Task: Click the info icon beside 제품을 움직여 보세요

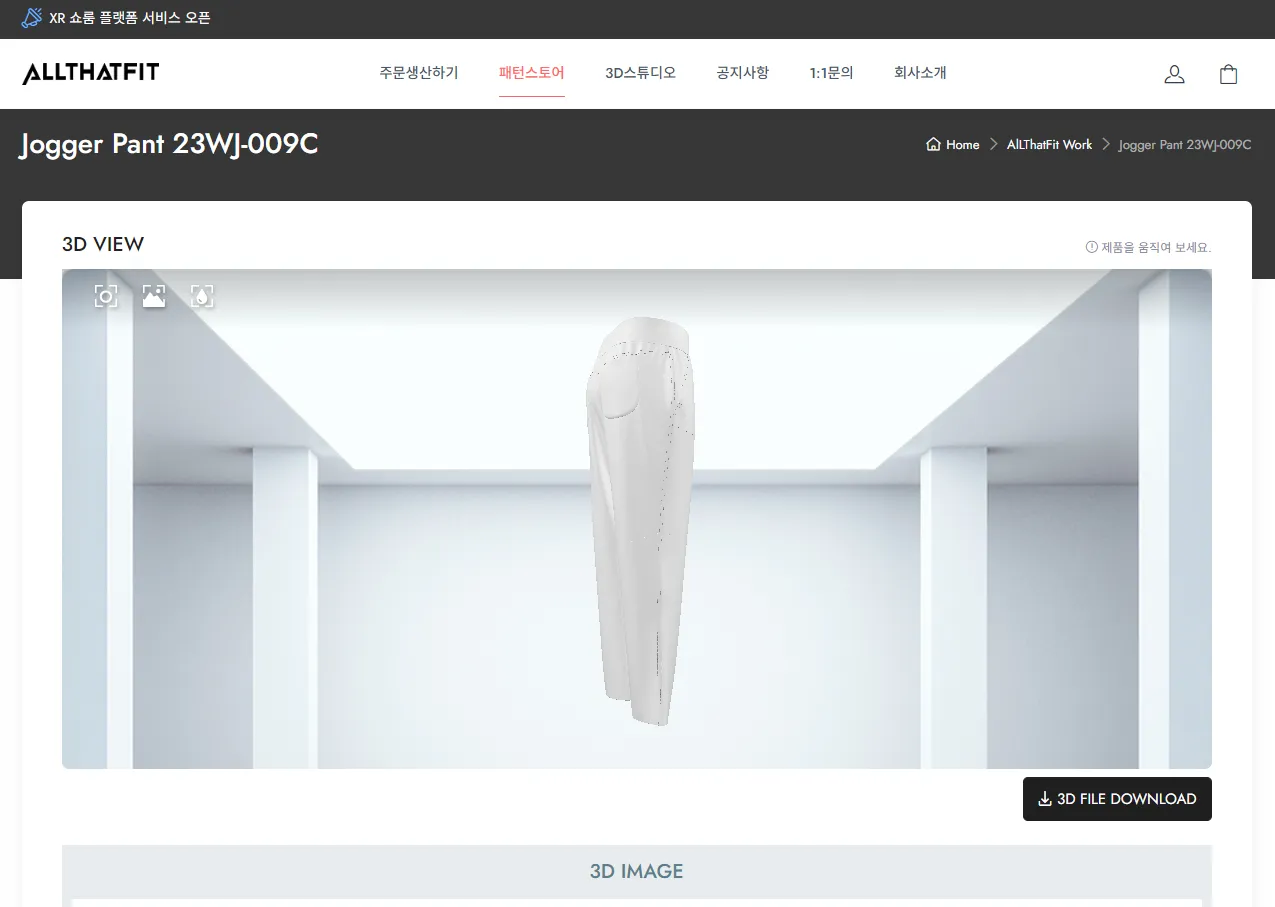Action: click(x=1091, y=247)
